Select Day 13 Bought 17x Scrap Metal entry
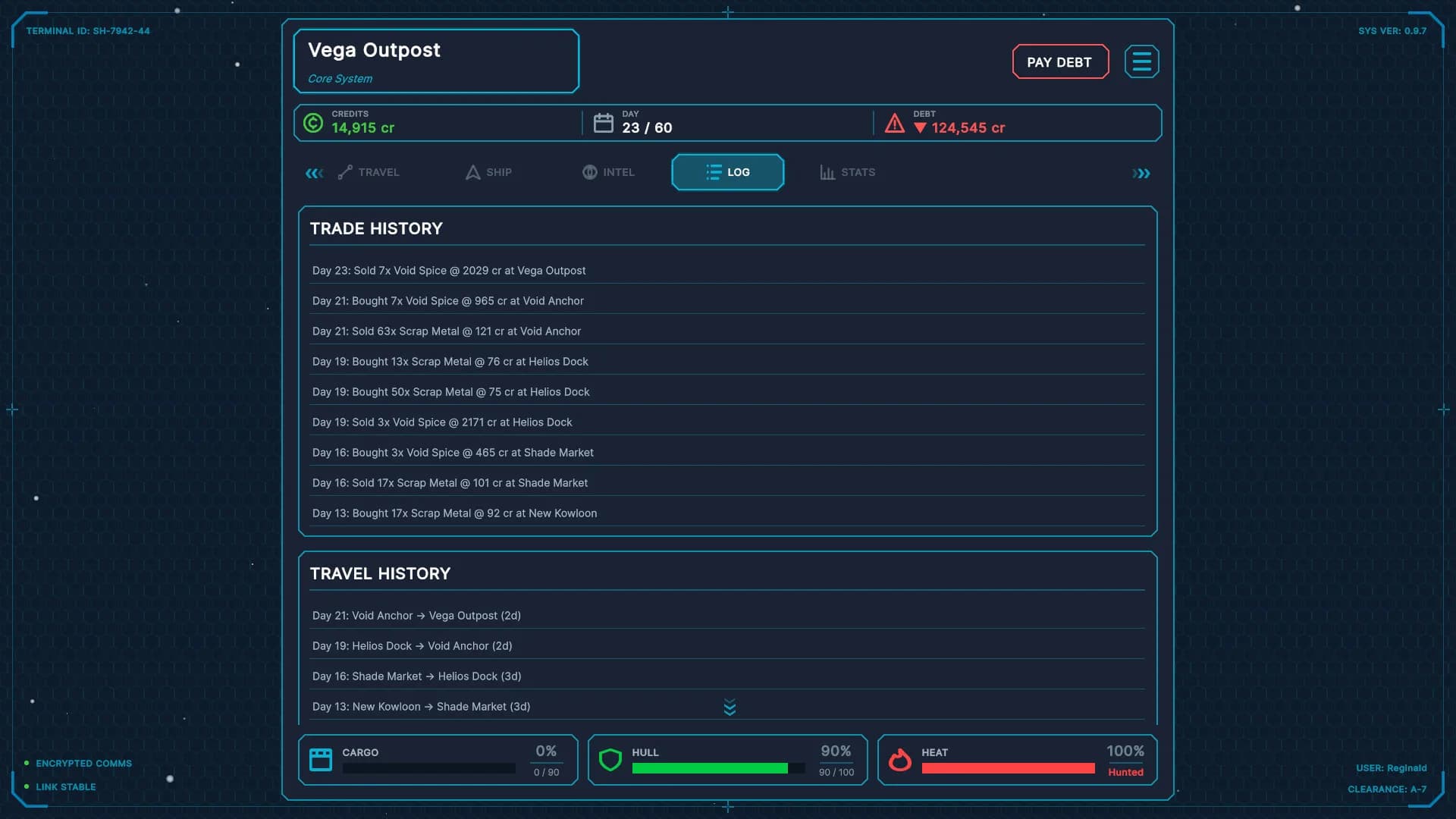The image size is (1456, 819). click(727, 513)
